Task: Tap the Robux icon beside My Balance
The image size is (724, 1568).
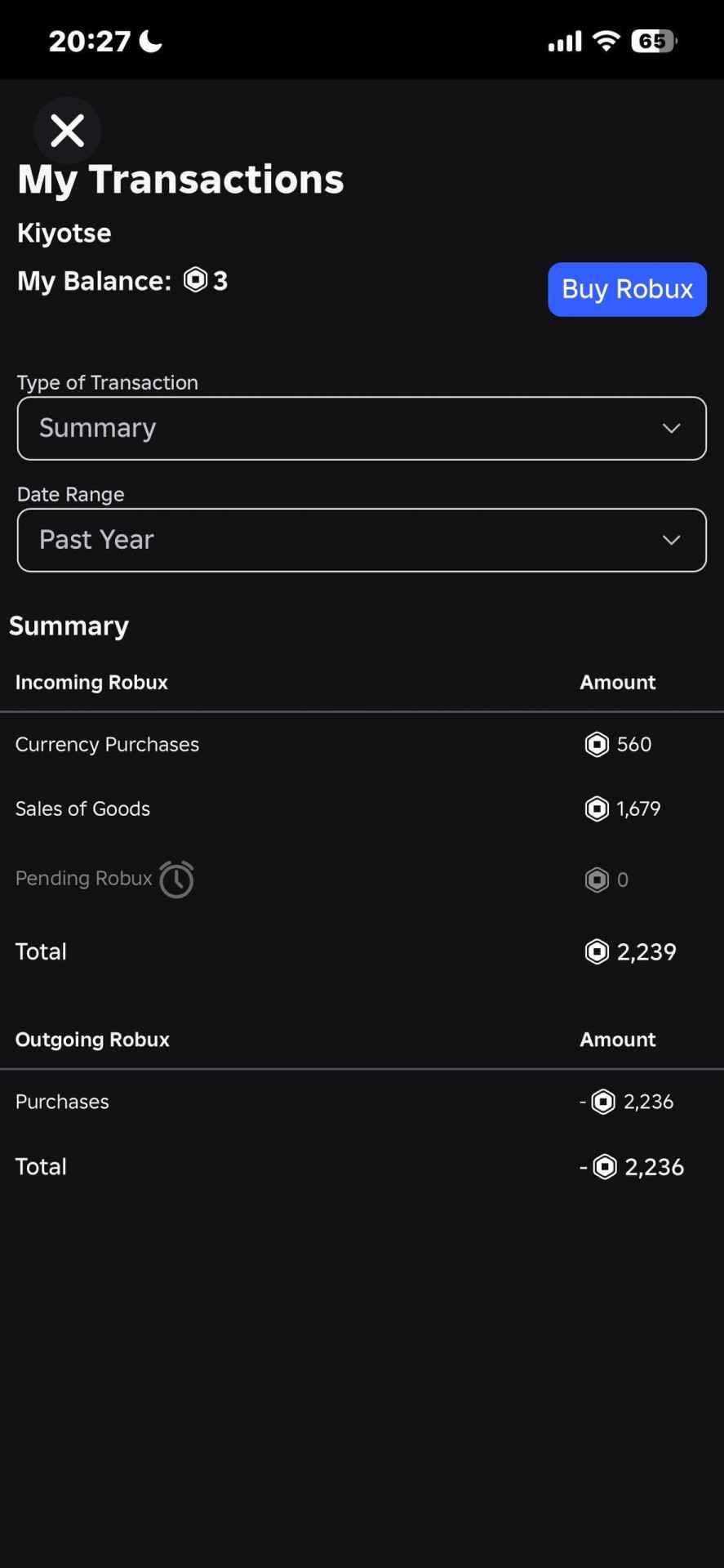Action: (x=196, y=280)
